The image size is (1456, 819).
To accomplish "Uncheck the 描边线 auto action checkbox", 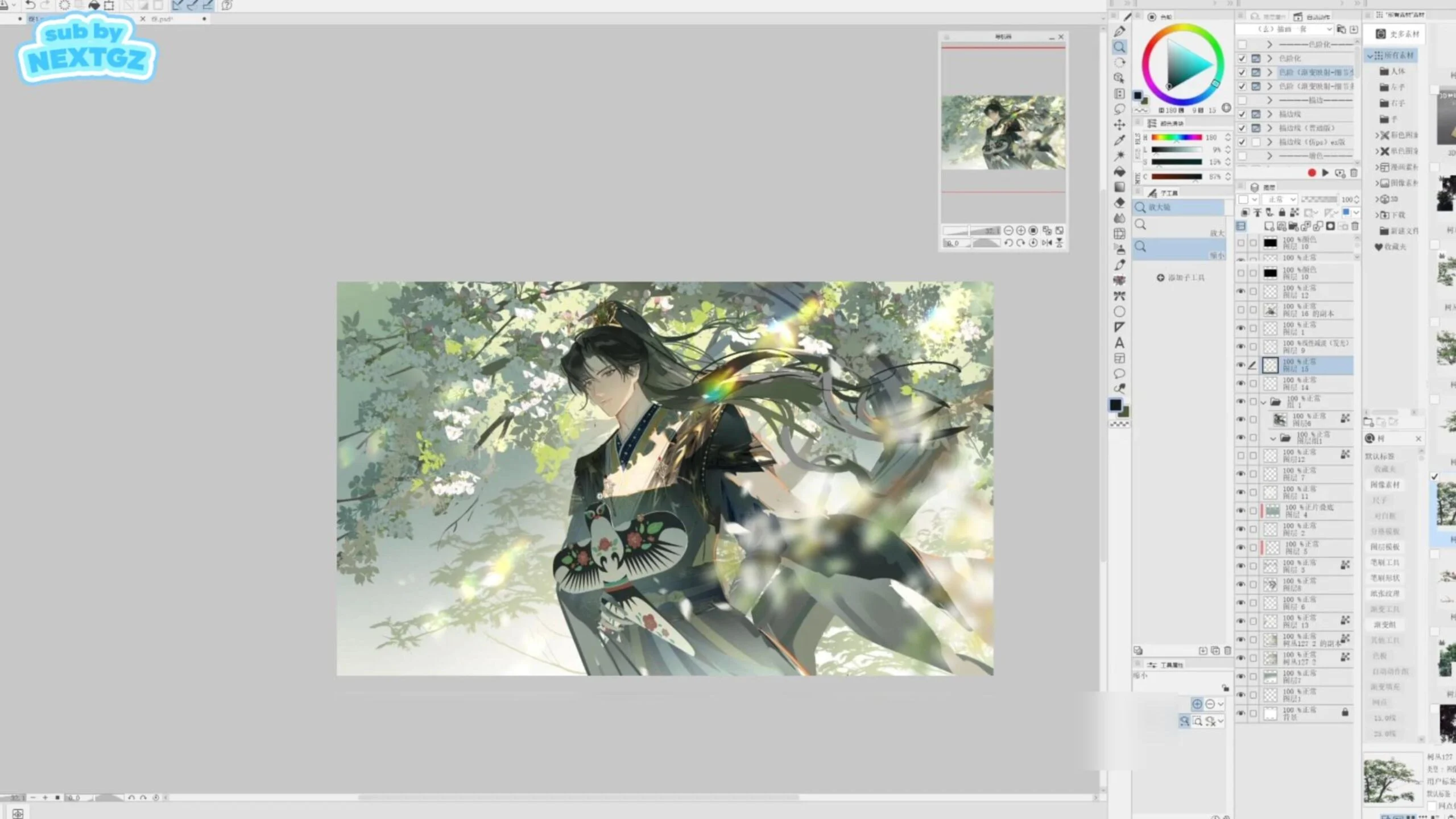I will point(1242,114).
